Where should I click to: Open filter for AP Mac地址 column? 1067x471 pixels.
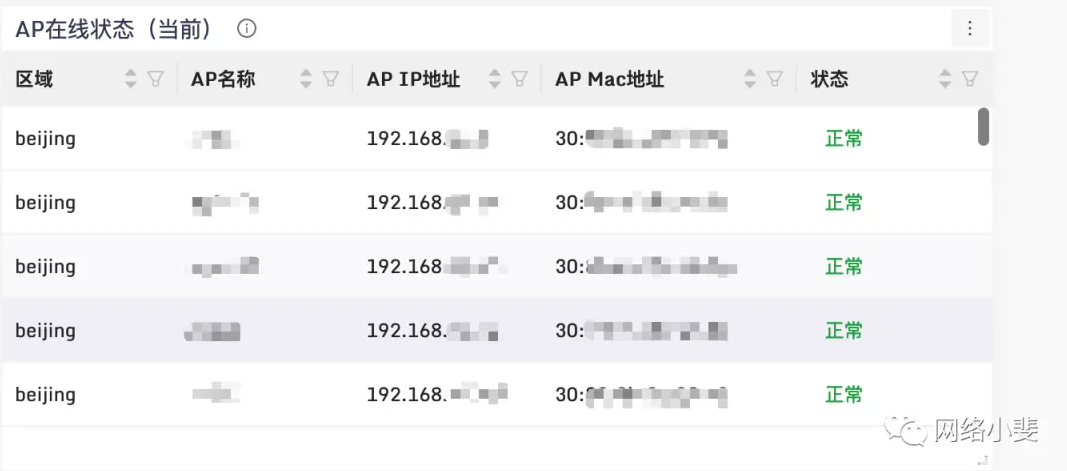pos(774,79)
